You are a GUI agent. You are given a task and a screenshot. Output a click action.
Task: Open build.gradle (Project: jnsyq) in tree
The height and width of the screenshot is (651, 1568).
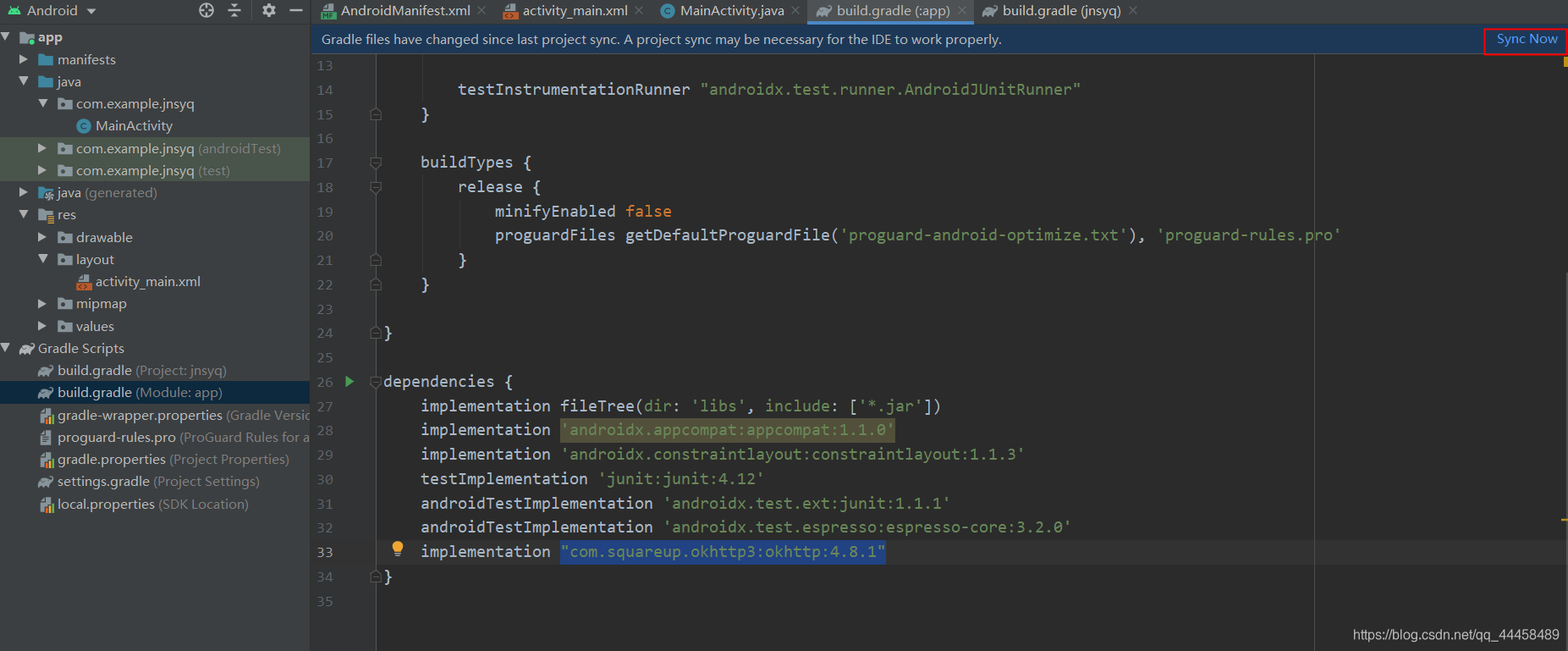tap(142, 371)
